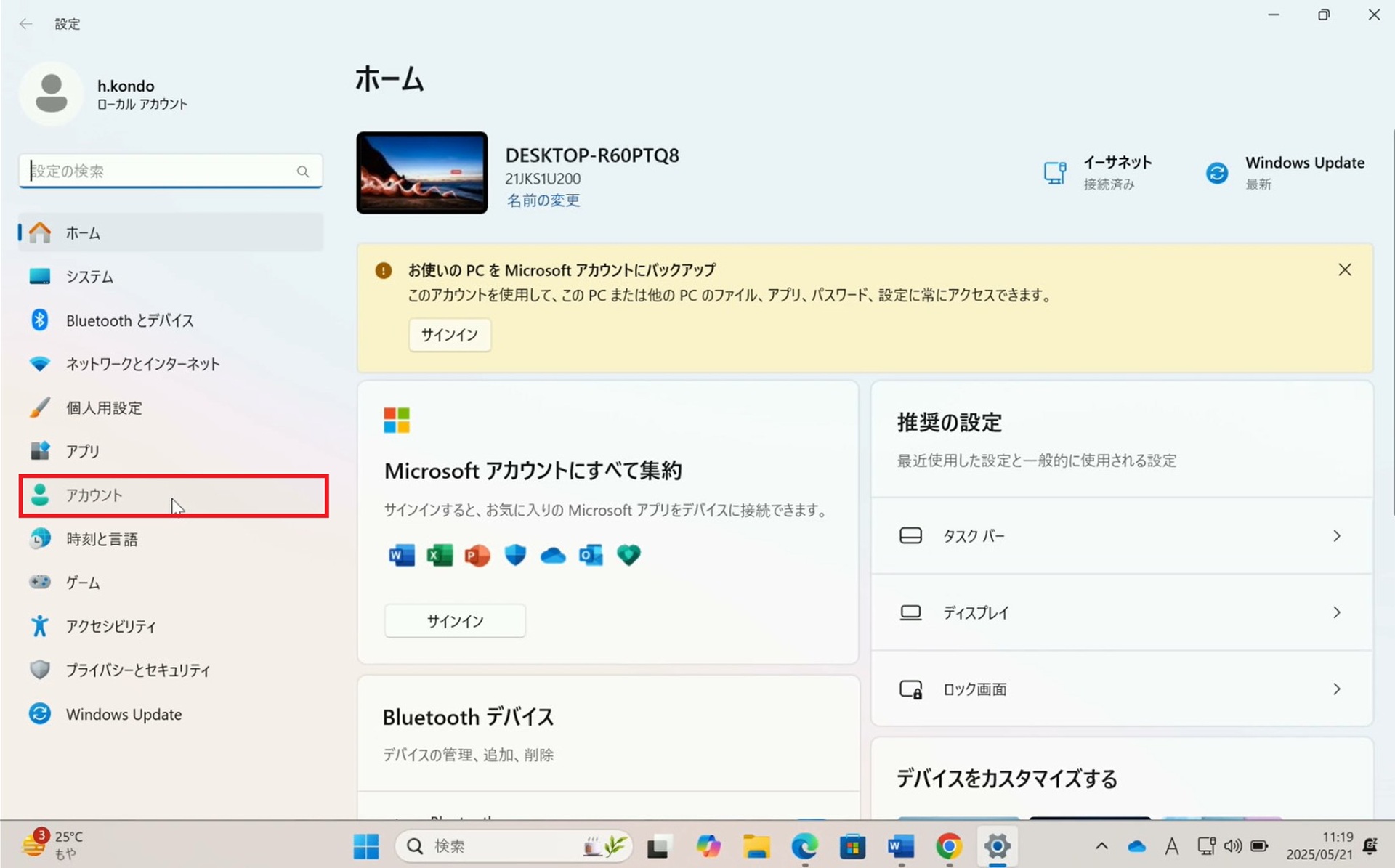The image size is (1395, 868).
Task: Open File Explorer from taskbar
Action: tap(756, 846)
